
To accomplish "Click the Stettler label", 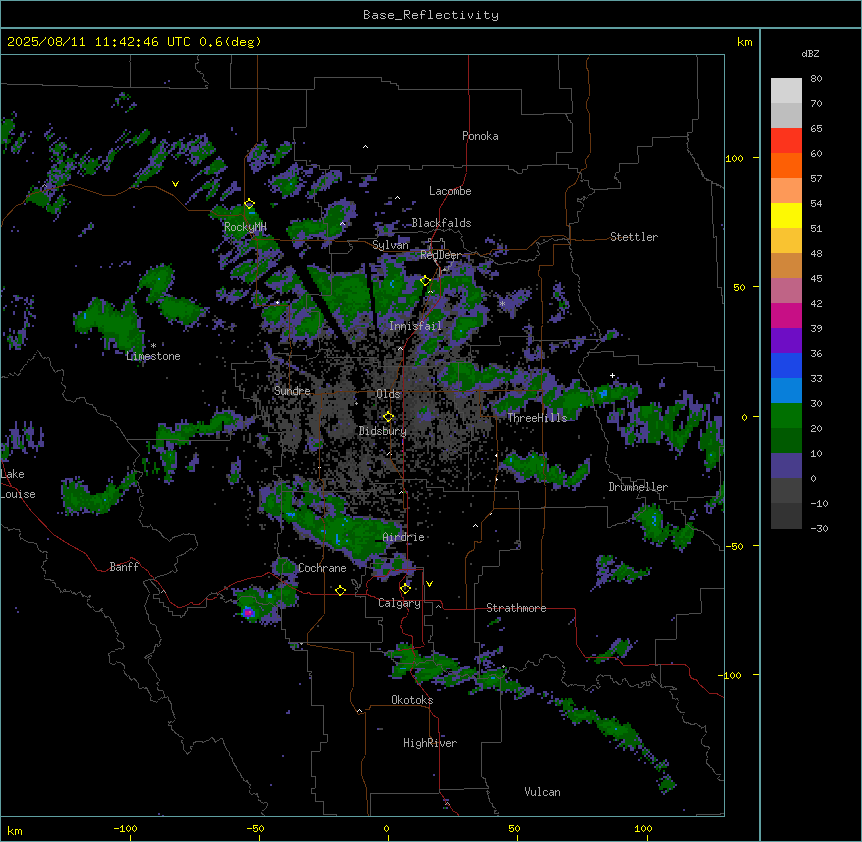I will 634,237.
